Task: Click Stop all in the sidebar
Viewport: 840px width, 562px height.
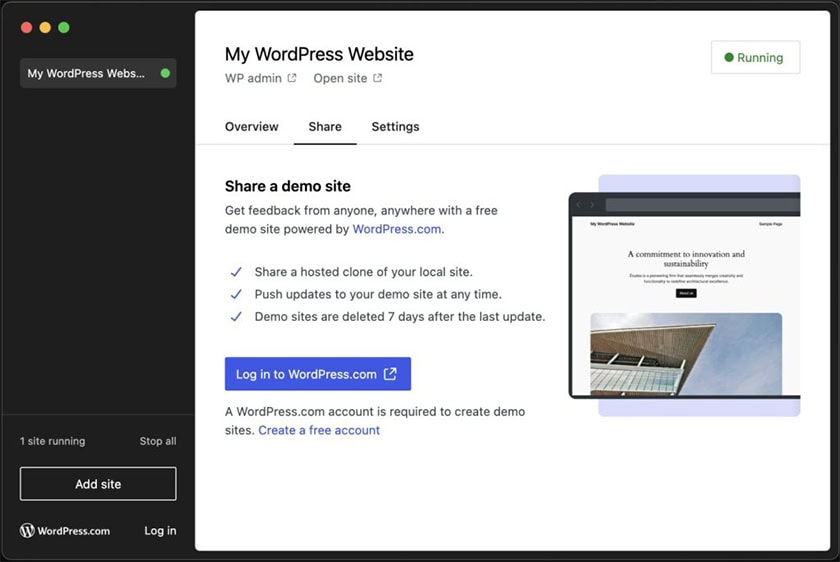Action: point(157,441)
